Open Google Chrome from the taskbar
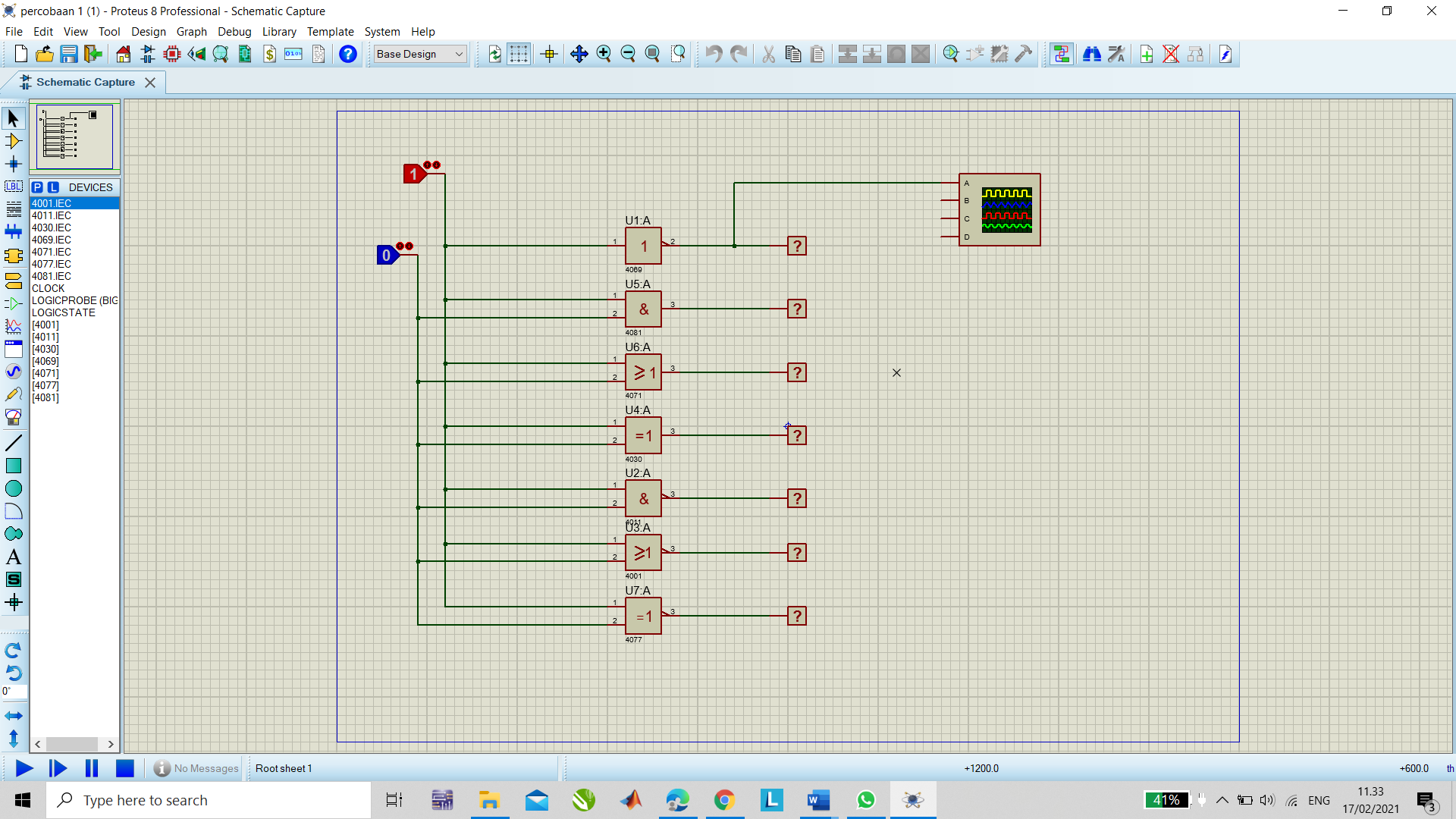The width and height of the screenshot is (1456, 819). (x=724, y=800)
